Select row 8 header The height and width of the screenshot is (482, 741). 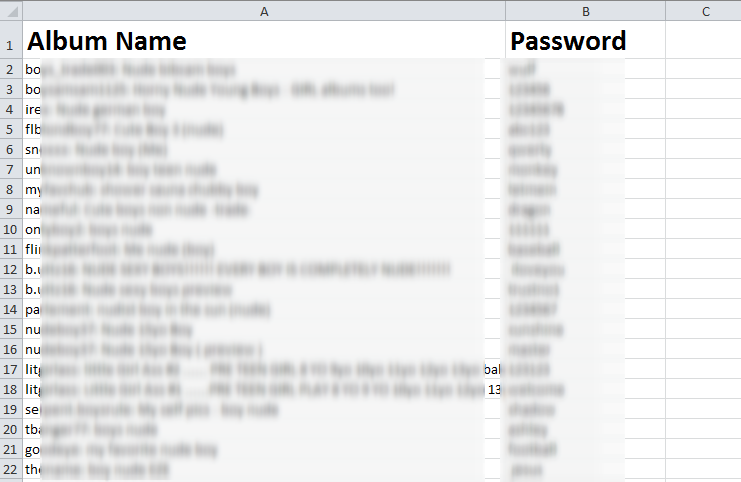click(11, 189)
